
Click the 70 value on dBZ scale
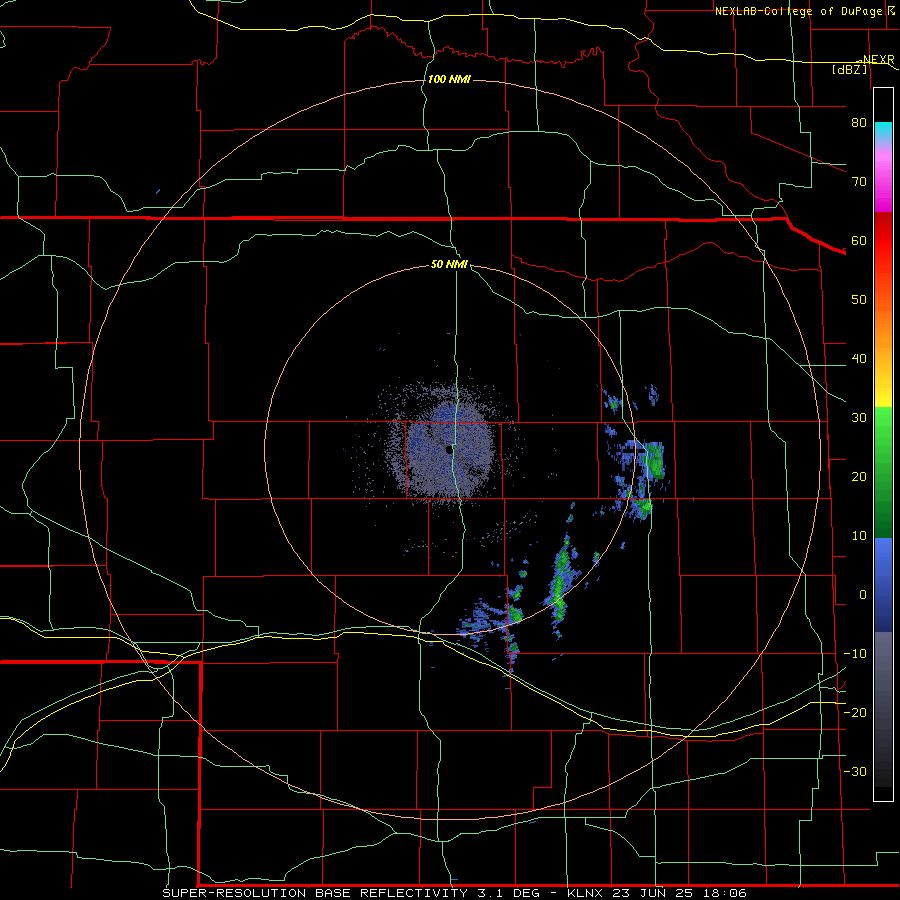(859, 181)
